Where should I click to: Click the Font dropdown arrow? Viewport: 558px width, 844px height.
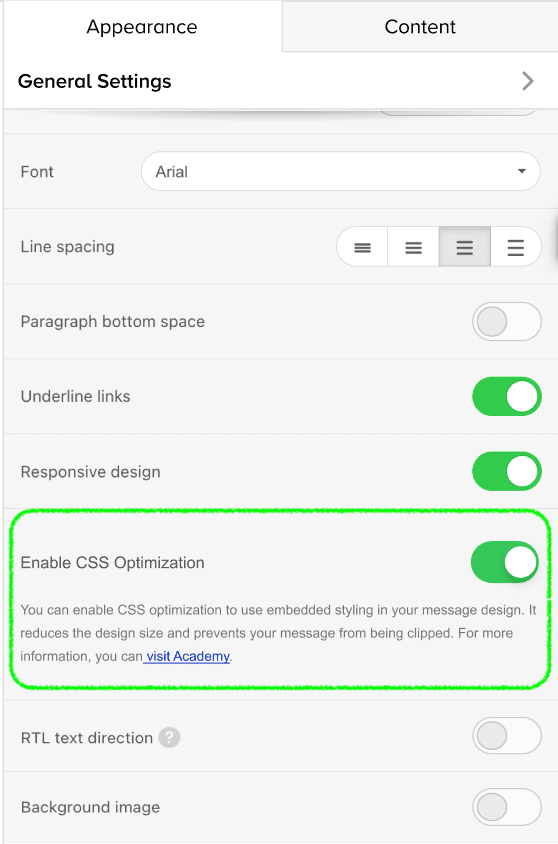point(521,171)
